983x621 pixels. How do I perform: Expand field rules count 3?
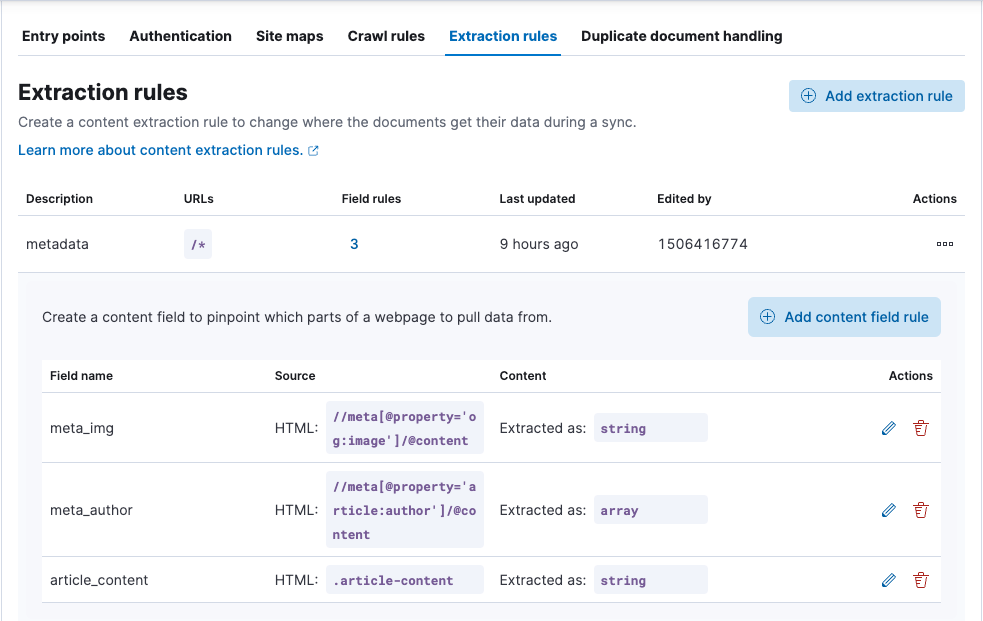(x=354, y=244)
